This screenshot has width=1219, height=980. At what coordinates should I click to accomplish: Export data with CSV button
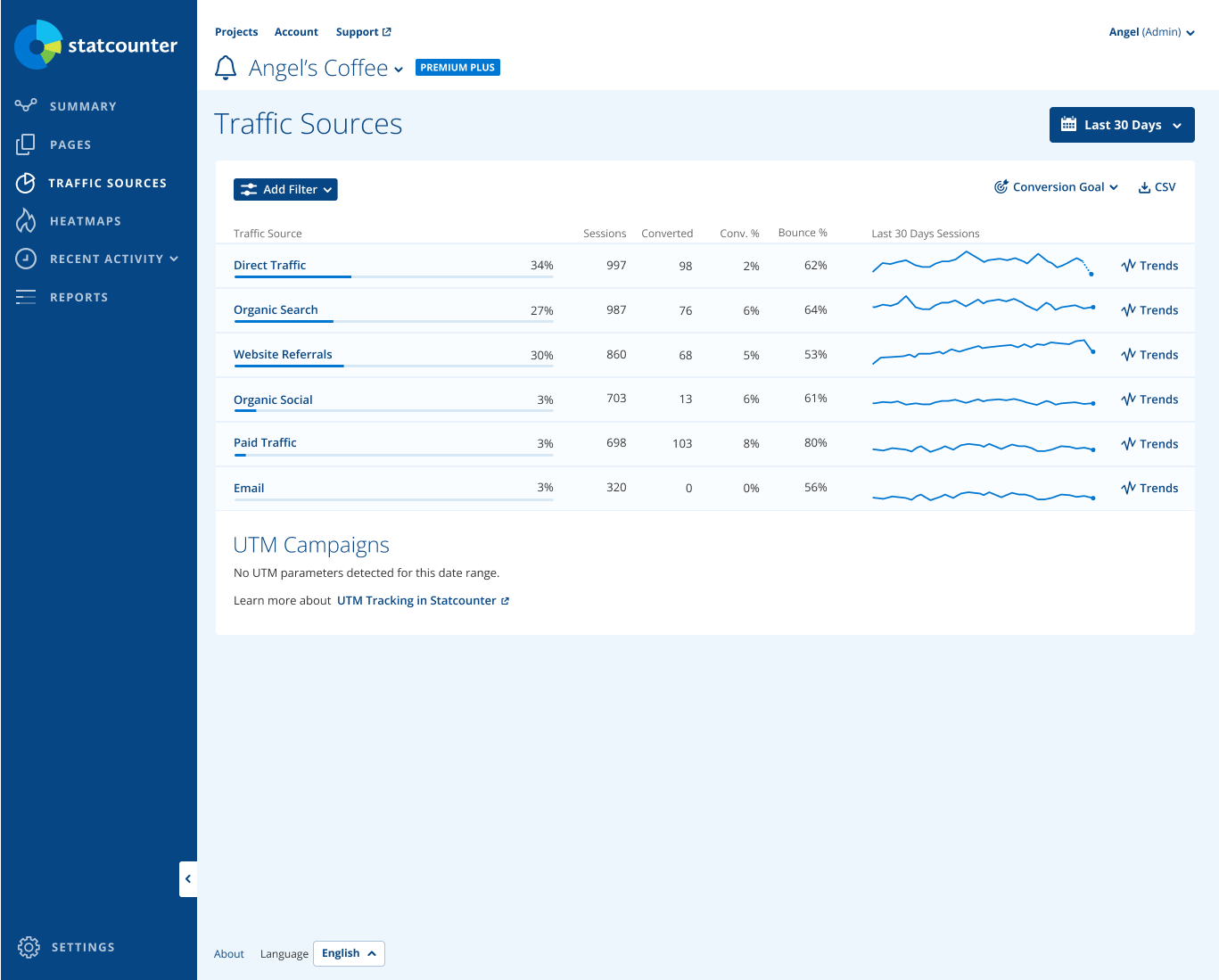tap(1157, 187)
